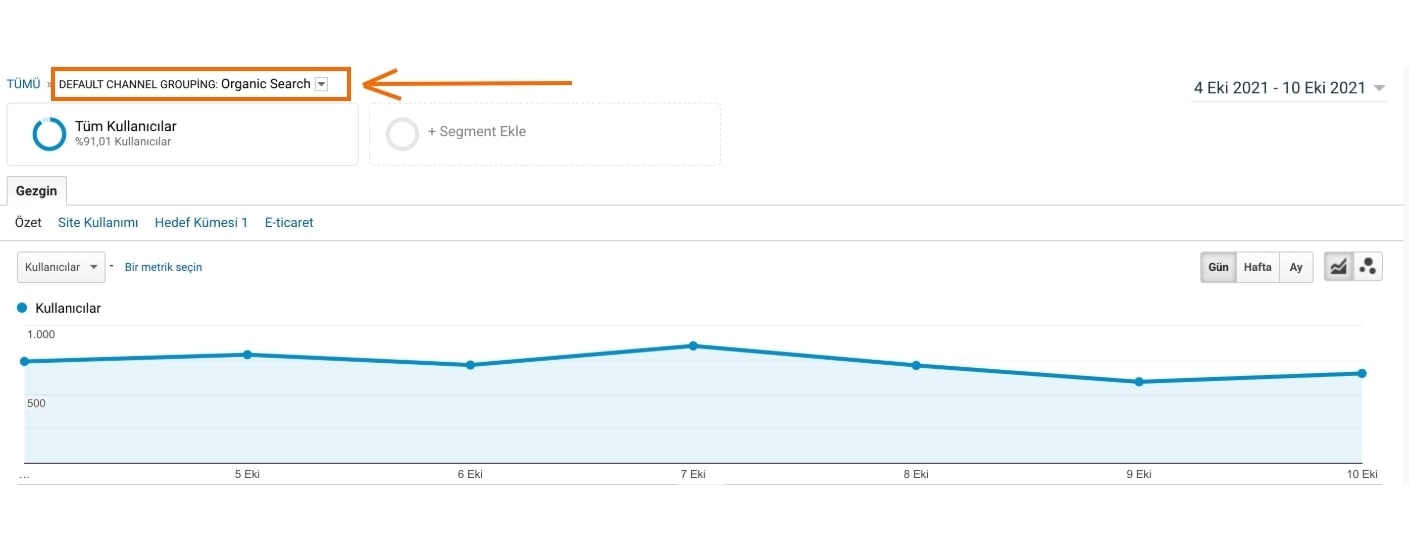Screen dimensions: 1409x555
Task: Click the 7 Eki data point
Action: coord(693,346)
